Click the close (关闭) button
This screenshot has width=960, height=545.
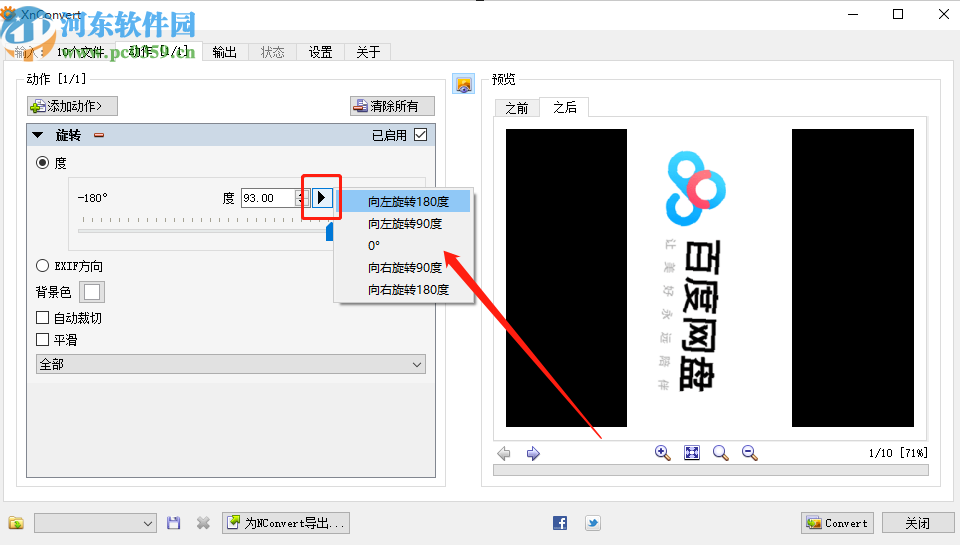(x=917, y=523)
